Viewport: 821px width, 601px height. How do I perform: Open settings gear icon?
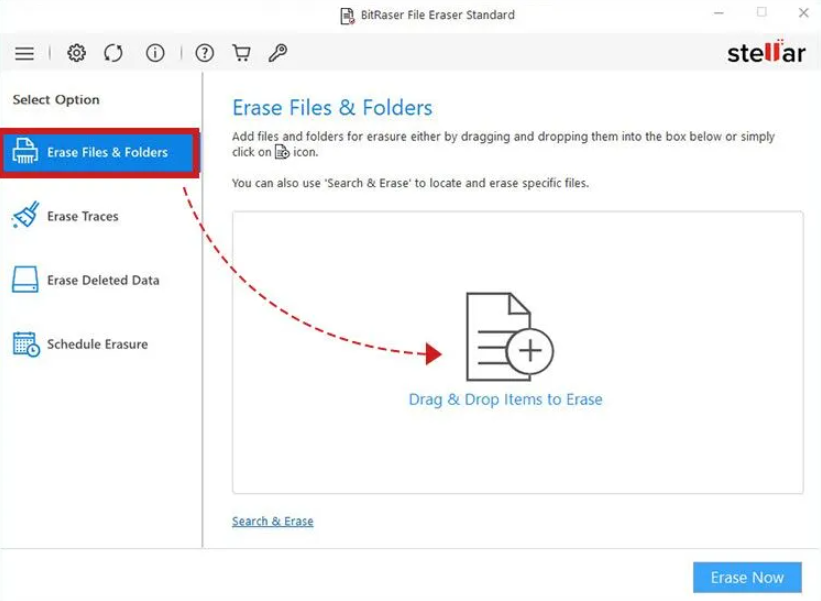pos(76,53)
